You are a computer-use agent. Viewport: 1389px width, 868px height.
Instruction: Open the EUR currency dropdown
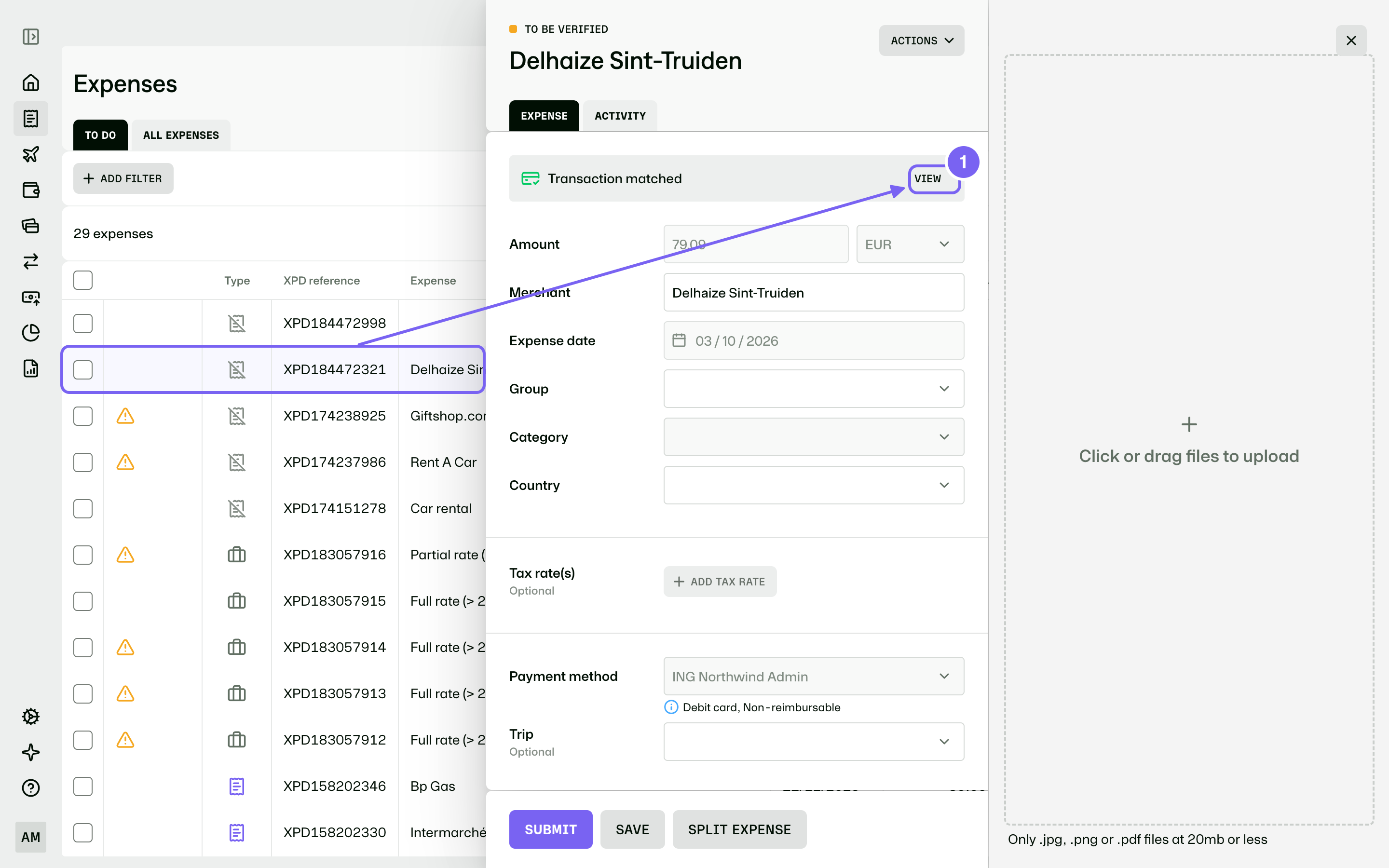[x=910, y=244]
